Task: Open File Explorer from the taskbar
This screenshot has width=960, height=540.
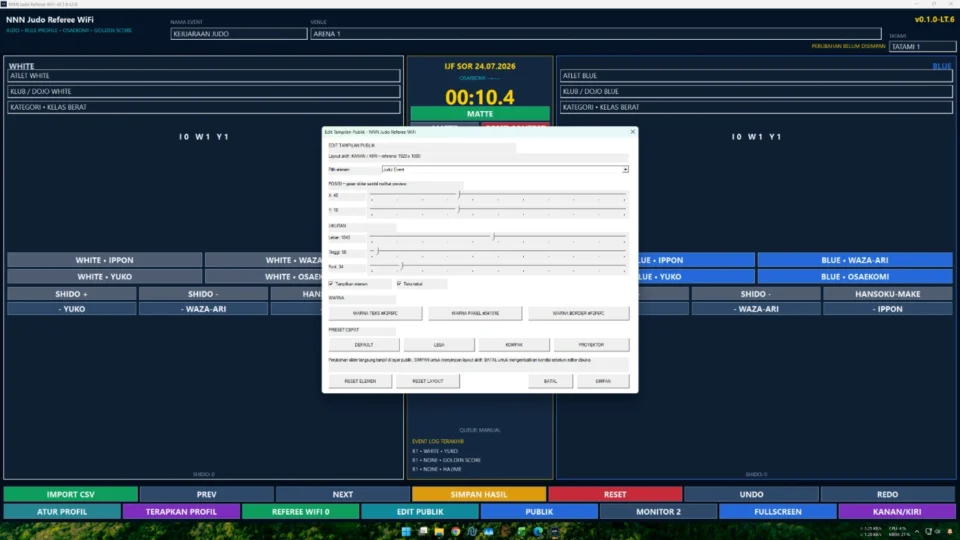Action: pyautogui.click(x=439, y=531)
